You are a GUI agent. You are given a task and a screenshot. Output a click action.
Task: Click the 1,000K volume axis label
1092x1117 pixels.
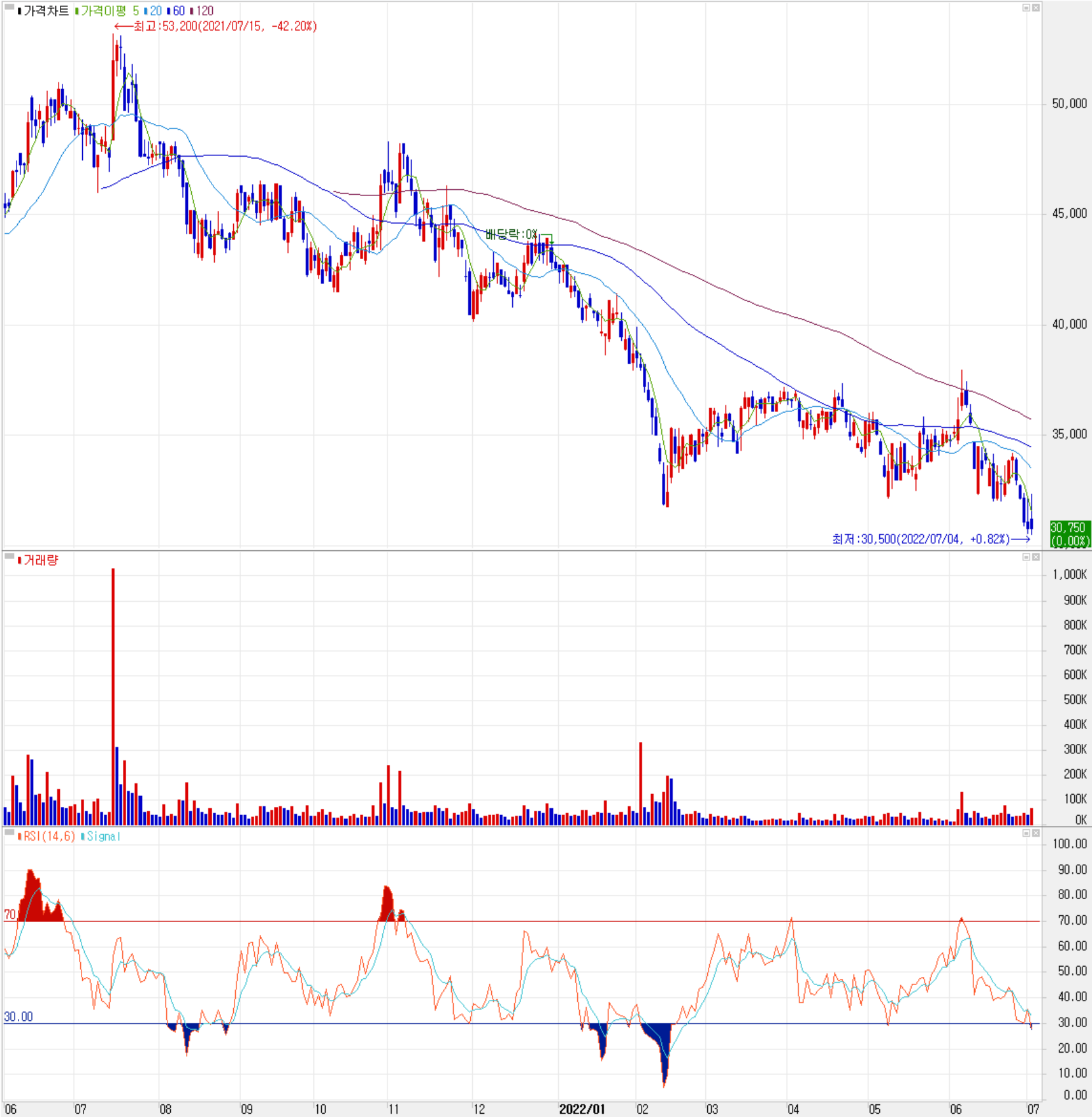tap(1070, 574)
